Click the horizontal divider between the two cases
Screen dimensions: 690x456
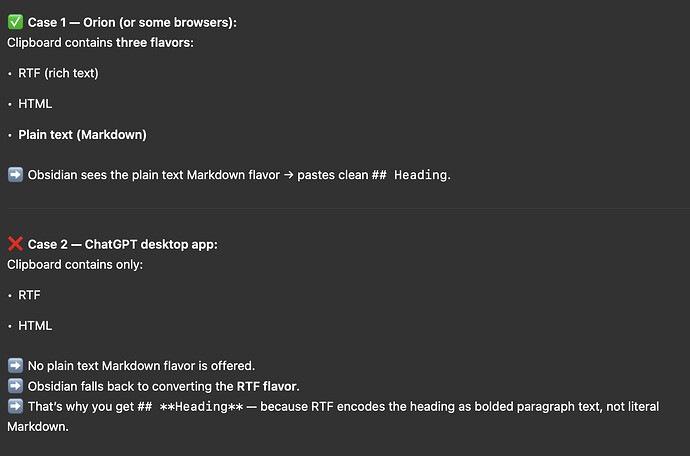click(x=345, y=209)
